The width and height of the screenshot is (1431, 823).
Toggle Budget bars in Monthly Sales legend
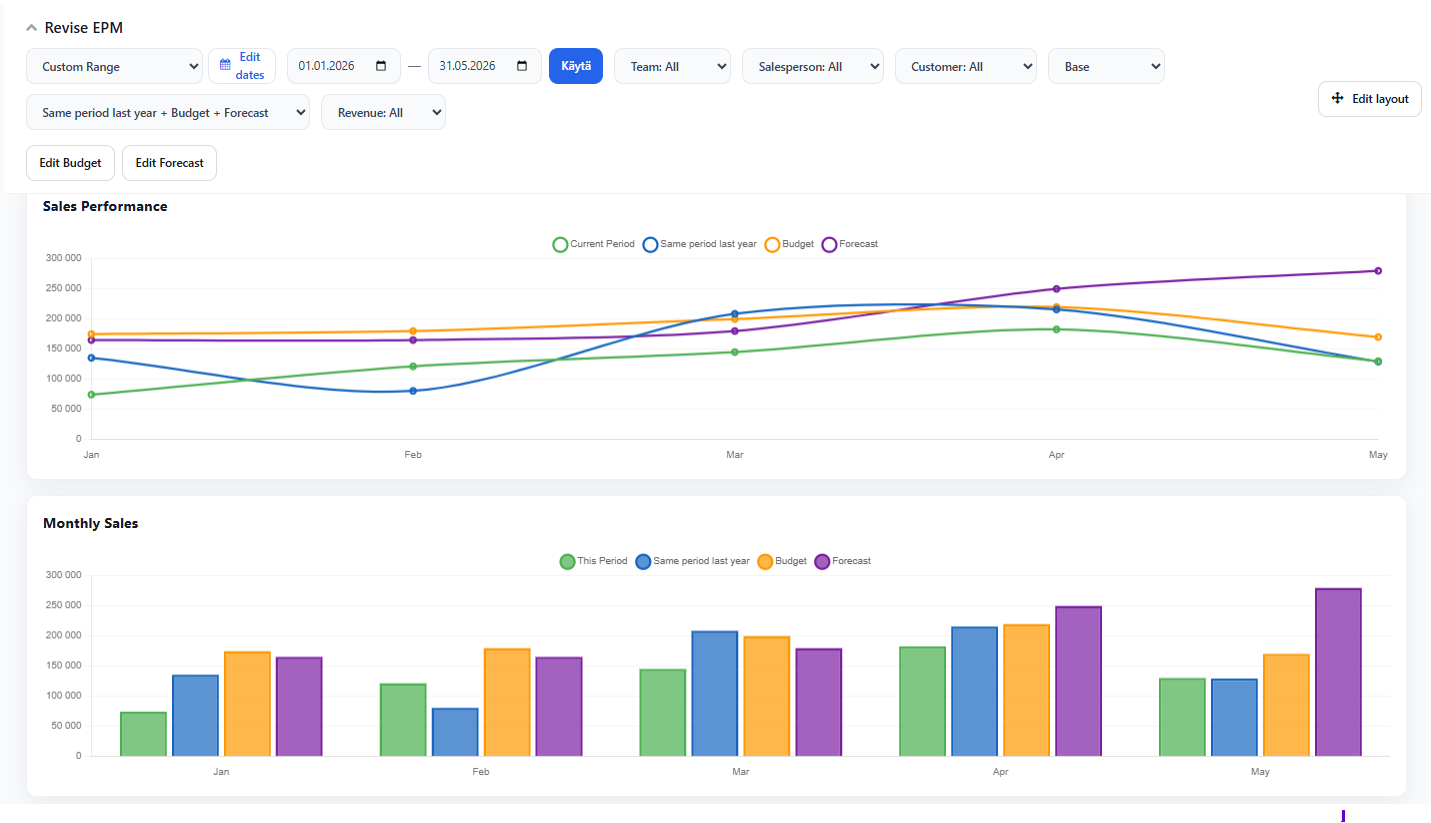click(x=782, y=561)
